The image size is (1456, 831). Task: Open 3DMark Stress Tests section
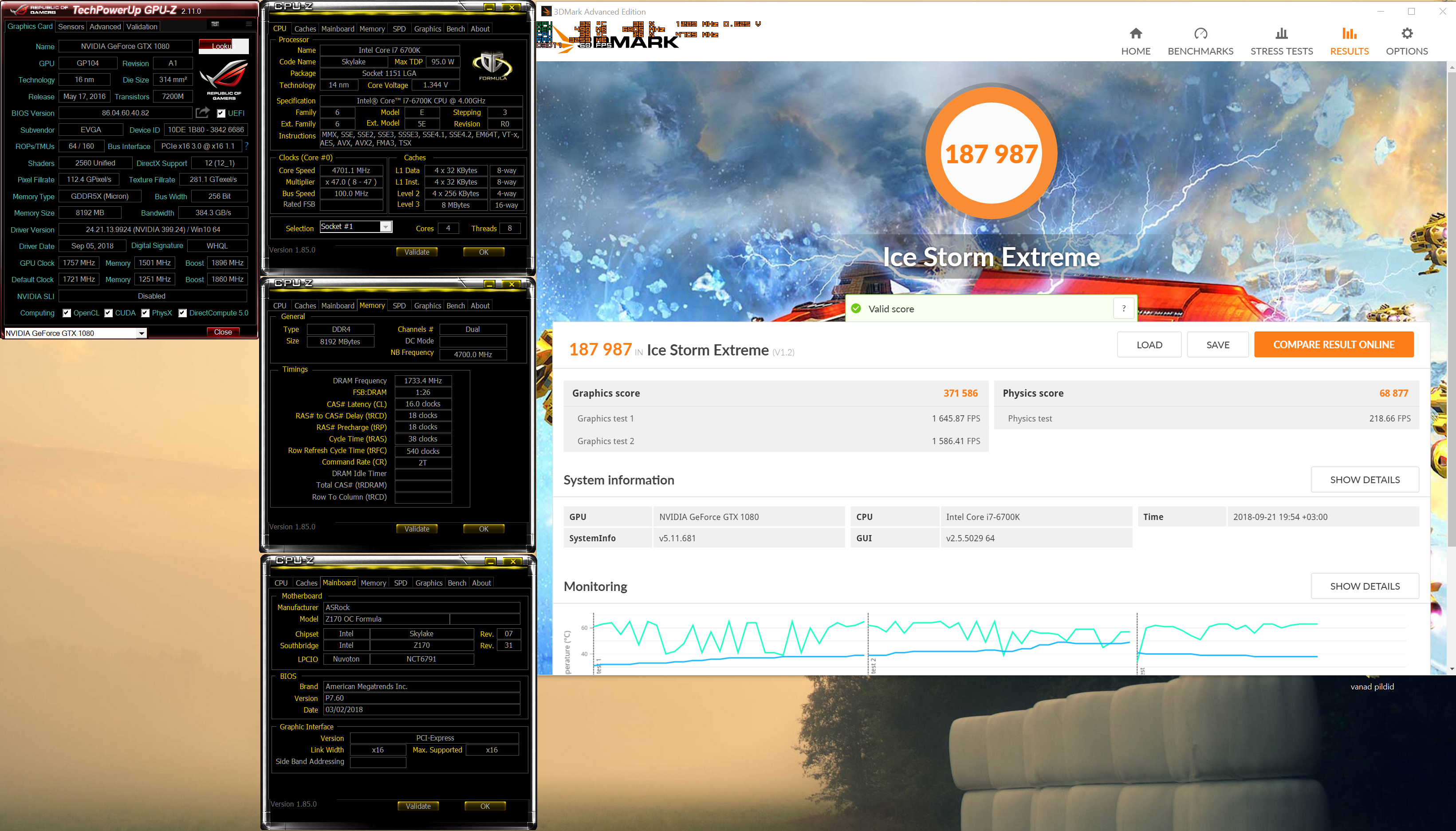[x=1281, y=42]
